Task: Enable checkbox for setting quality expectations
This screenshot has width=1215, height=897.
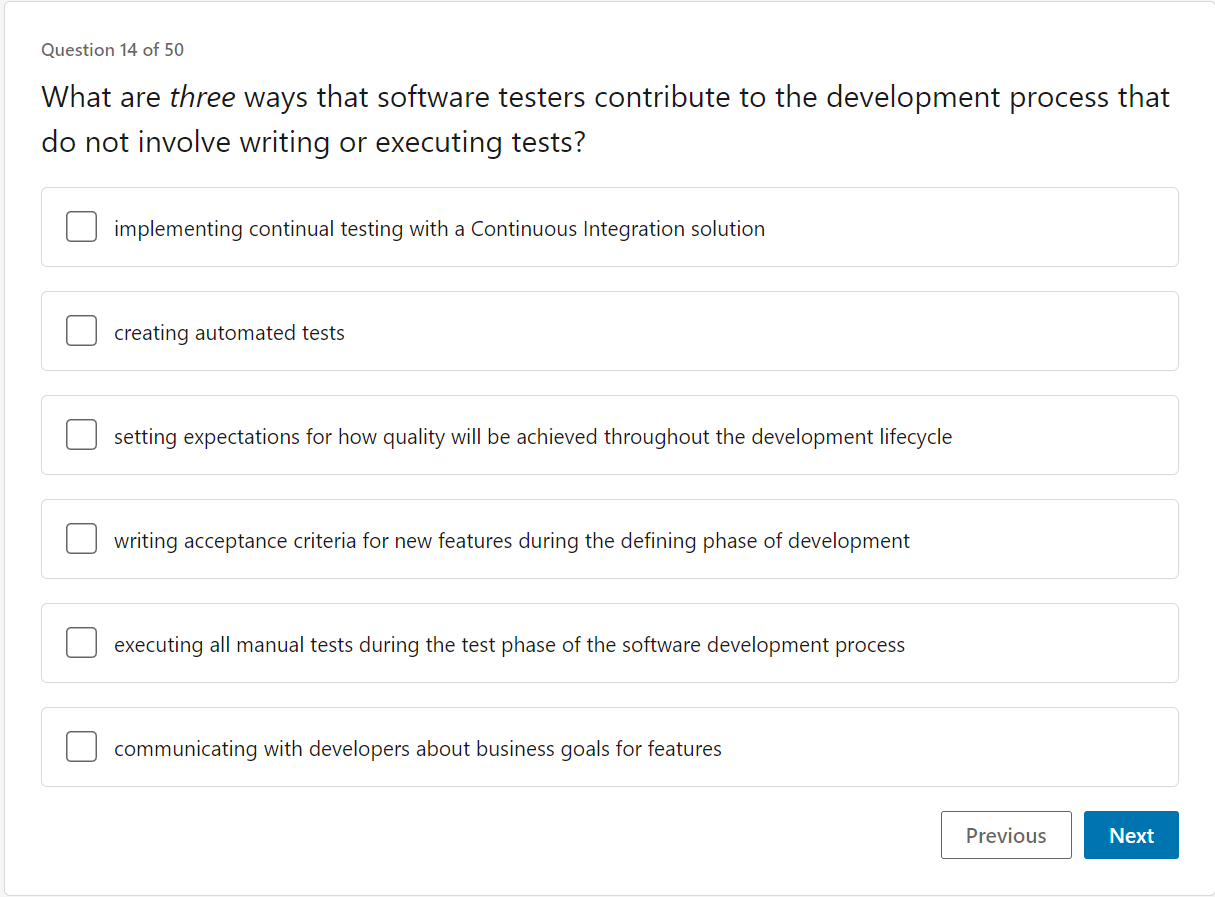Action: [81, 435]
